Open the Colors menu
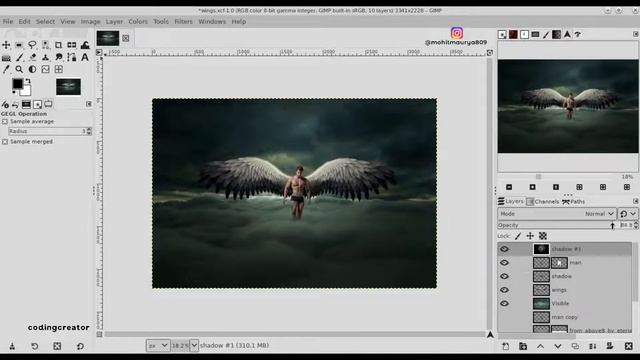640x360 pixels. point(138,22)
